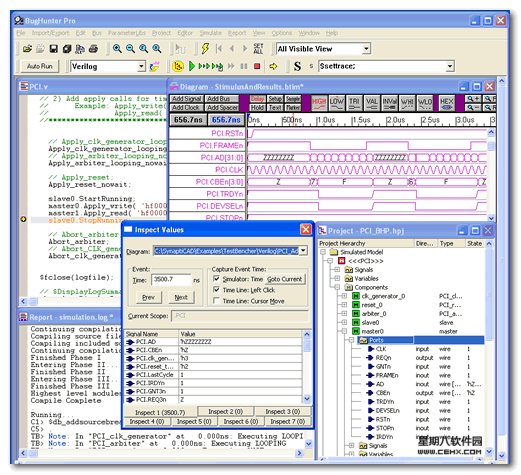This screenshot has height=475, width=521.
Task: Collapse the Ports folder node
Action: coord(351,340)
